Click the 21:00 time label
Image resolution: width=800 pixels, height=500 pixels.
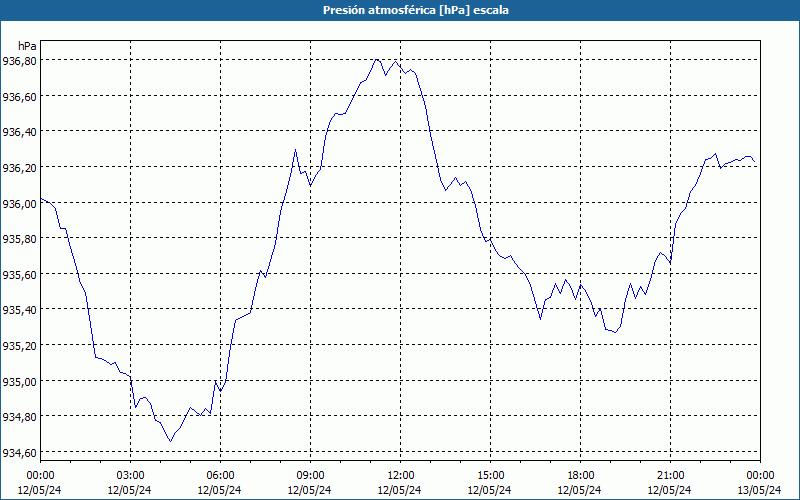coord(670,476)
